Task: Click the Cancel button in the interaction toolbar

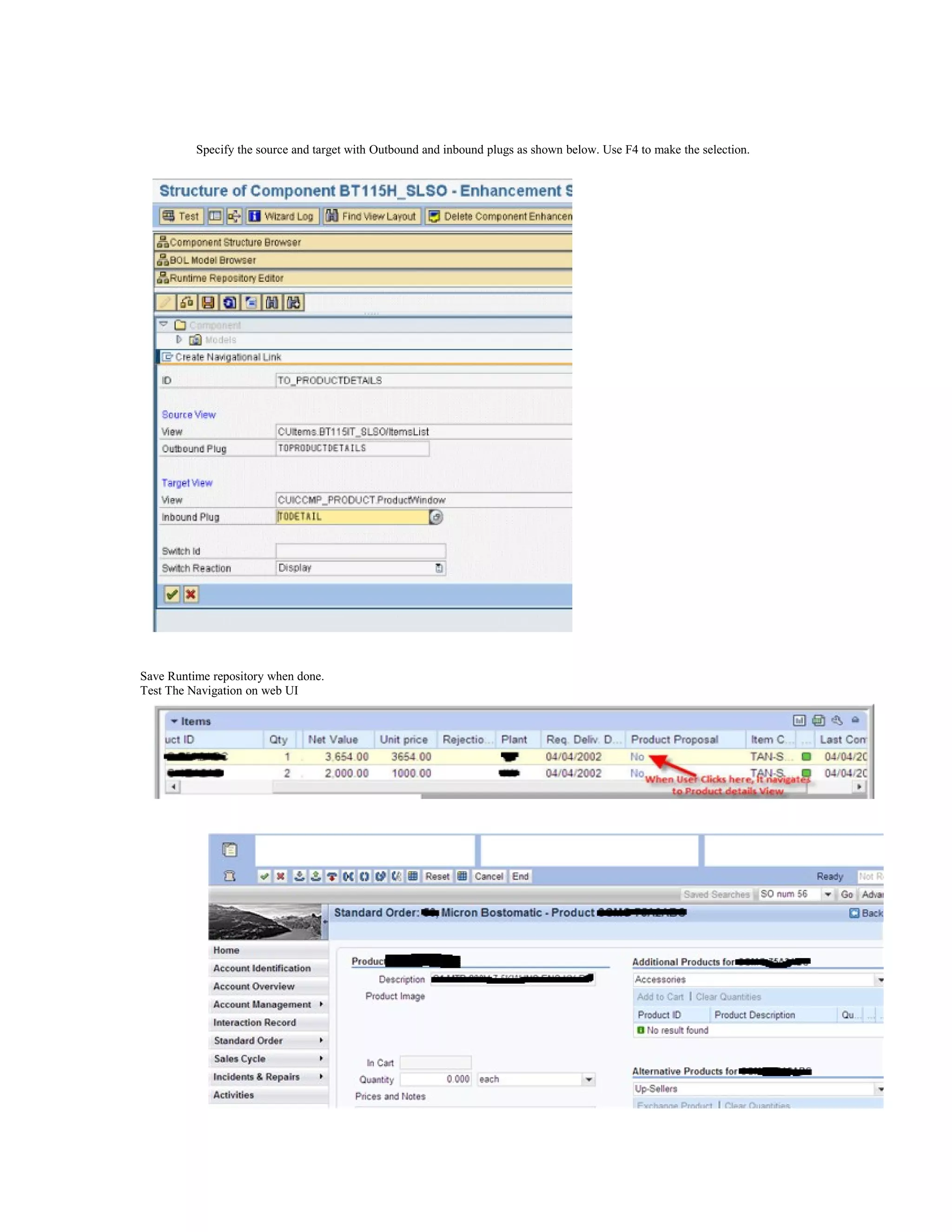Action: point(489,876)
